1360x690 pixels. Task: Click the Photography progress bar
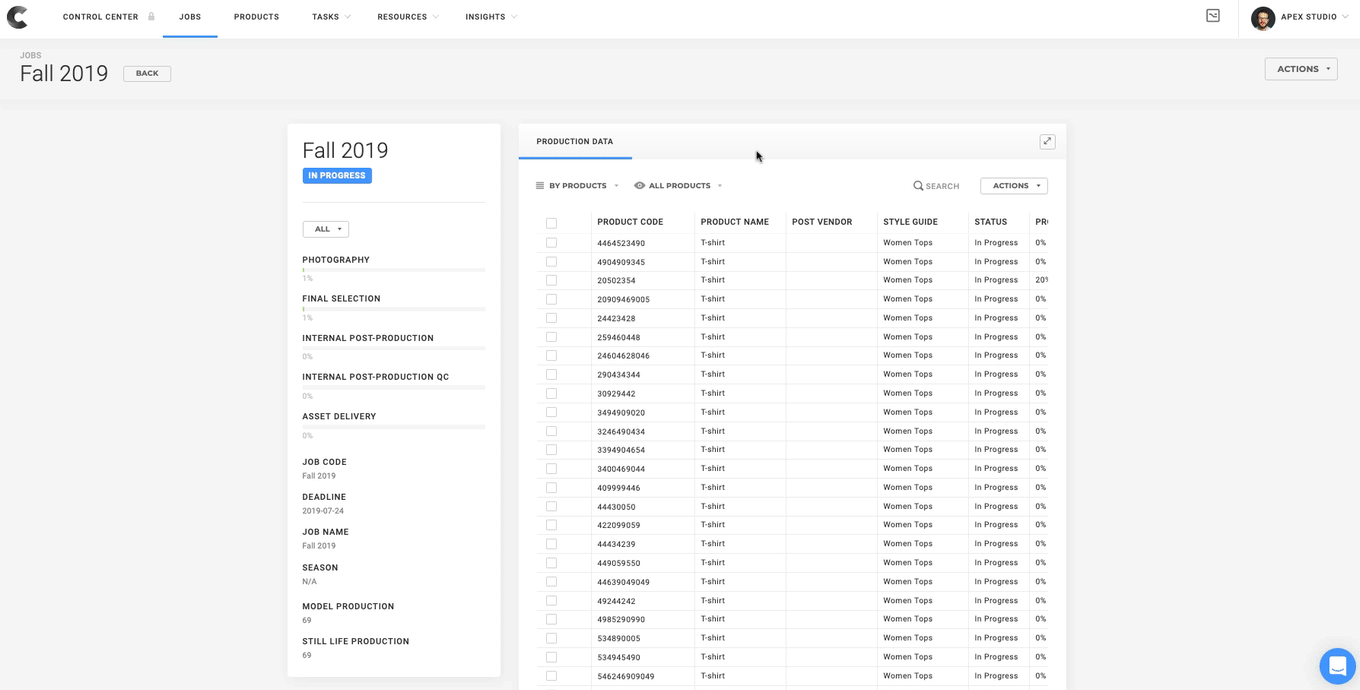[x=393, y=270]
